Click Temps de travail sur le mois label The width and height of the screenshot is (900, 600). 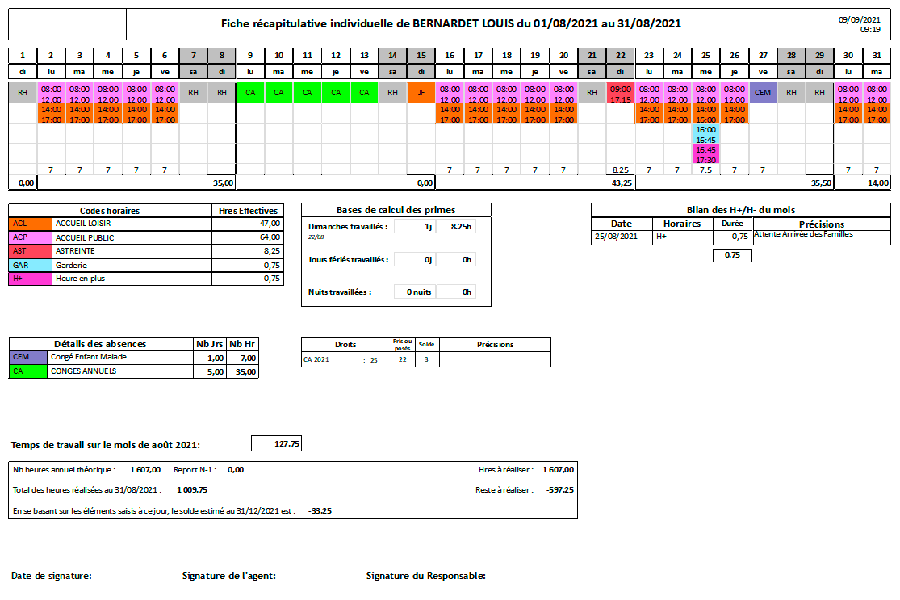tap(105, 444)
